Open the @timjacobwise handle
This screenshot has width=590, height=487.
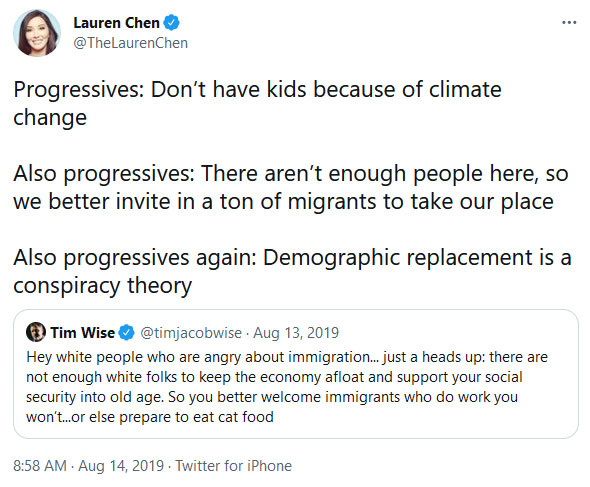[191, 333]
